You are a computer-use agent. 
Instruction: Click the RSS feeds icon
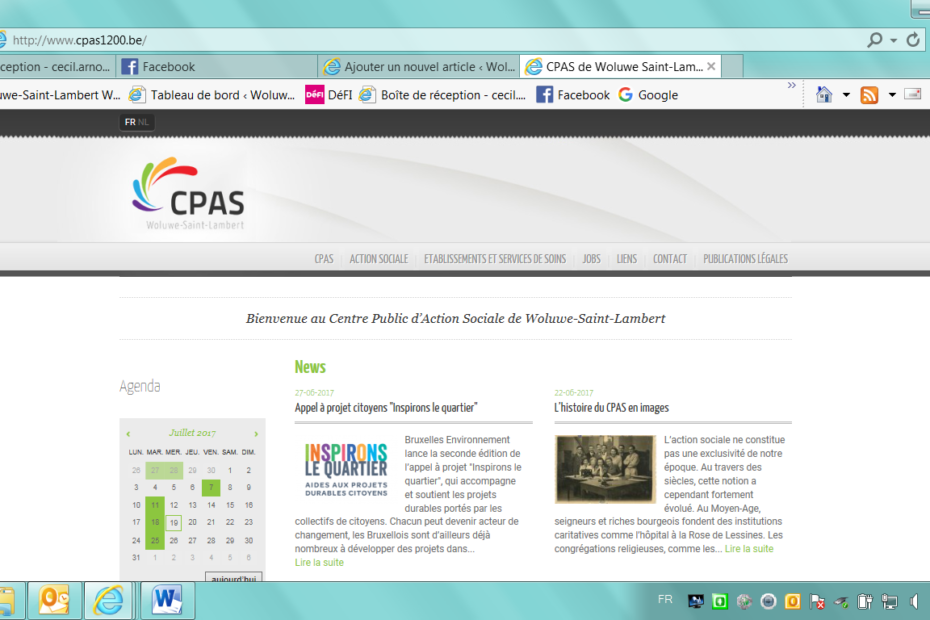[x=869, y=95]
